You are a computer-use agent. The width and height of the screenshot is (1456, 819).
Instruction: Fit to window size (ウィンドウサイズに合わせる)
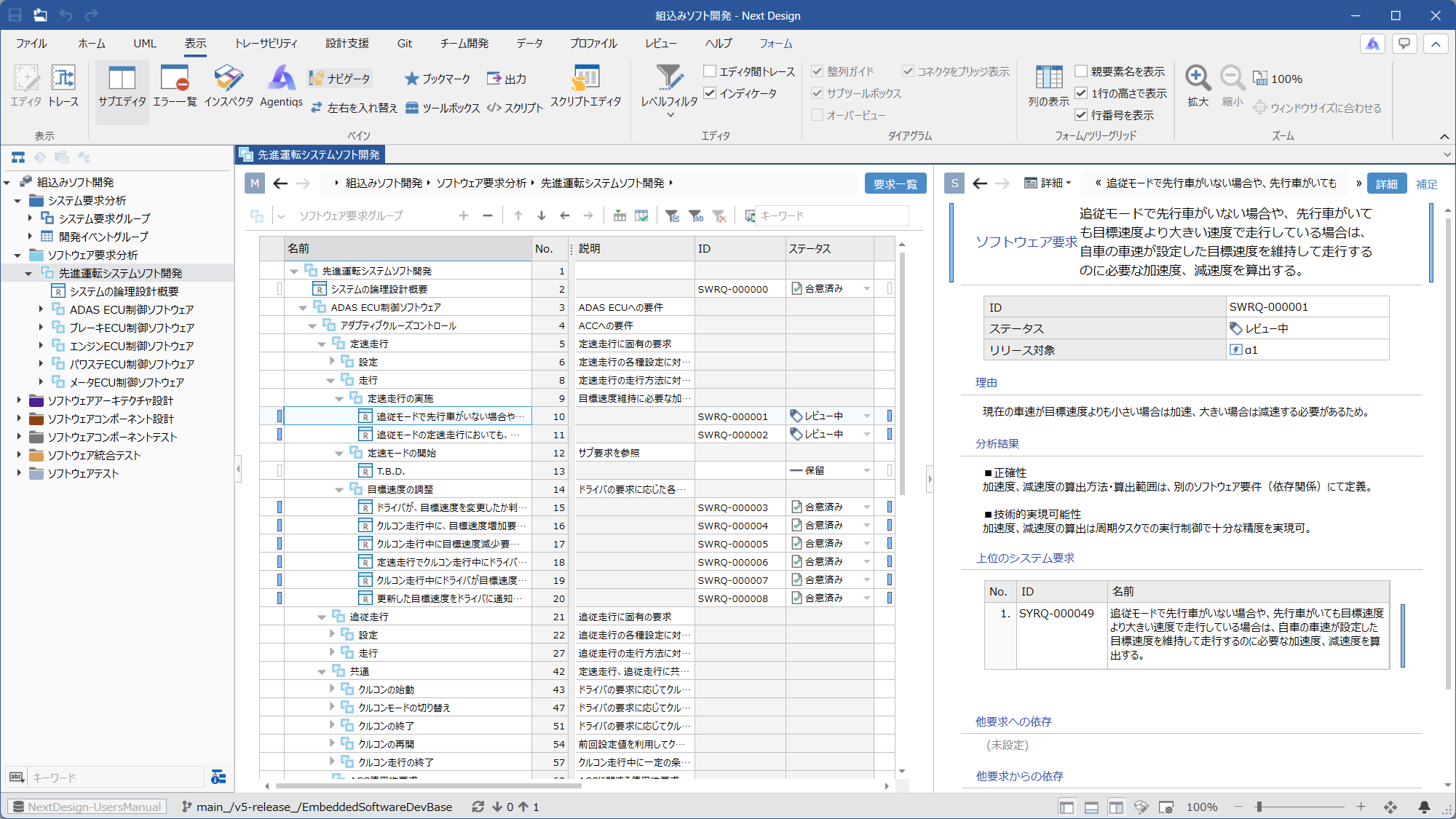1317,108
